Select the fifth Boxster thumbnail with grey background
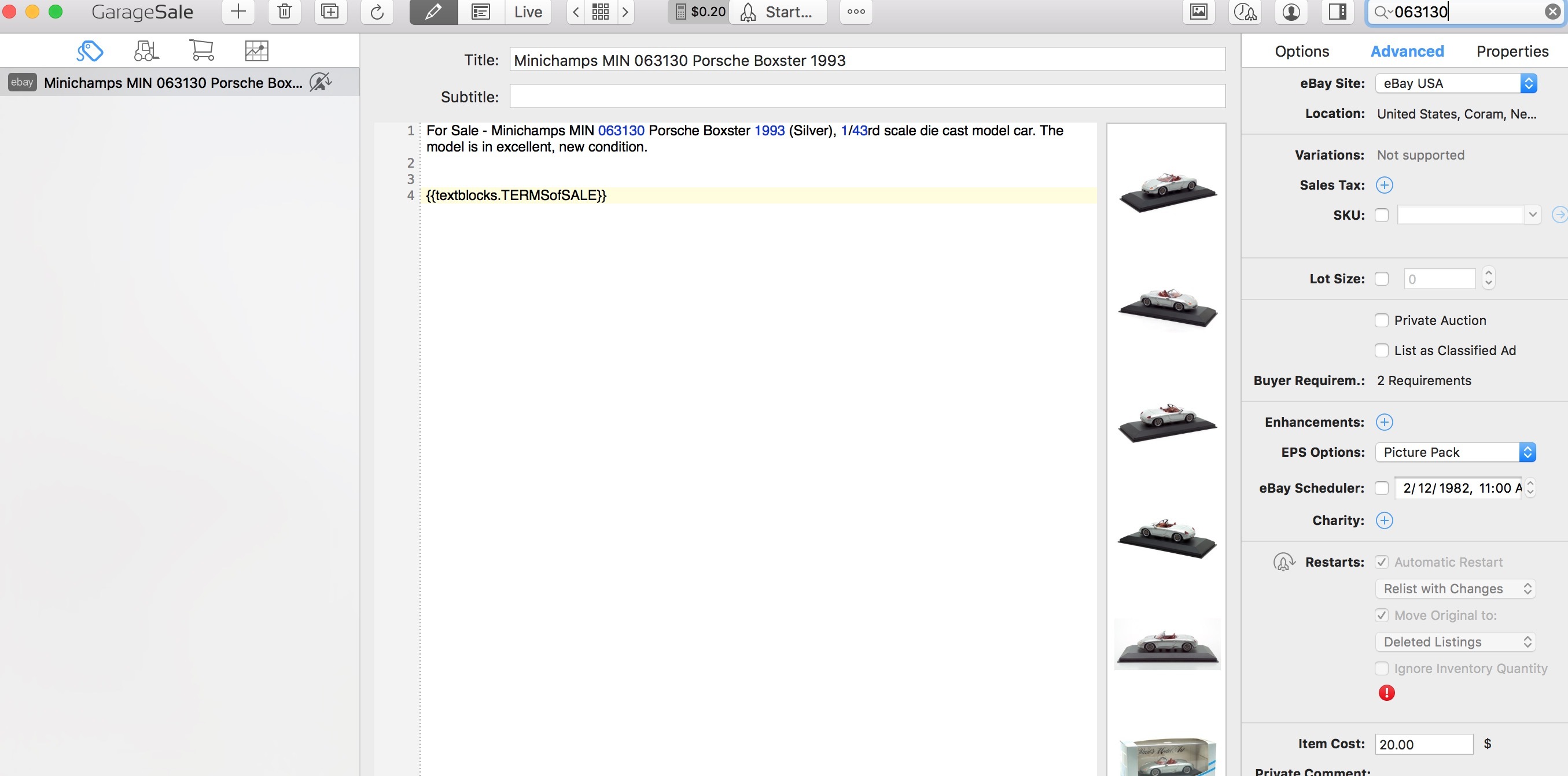The width and height of the screenshot is (1568, 776). 1167,644
